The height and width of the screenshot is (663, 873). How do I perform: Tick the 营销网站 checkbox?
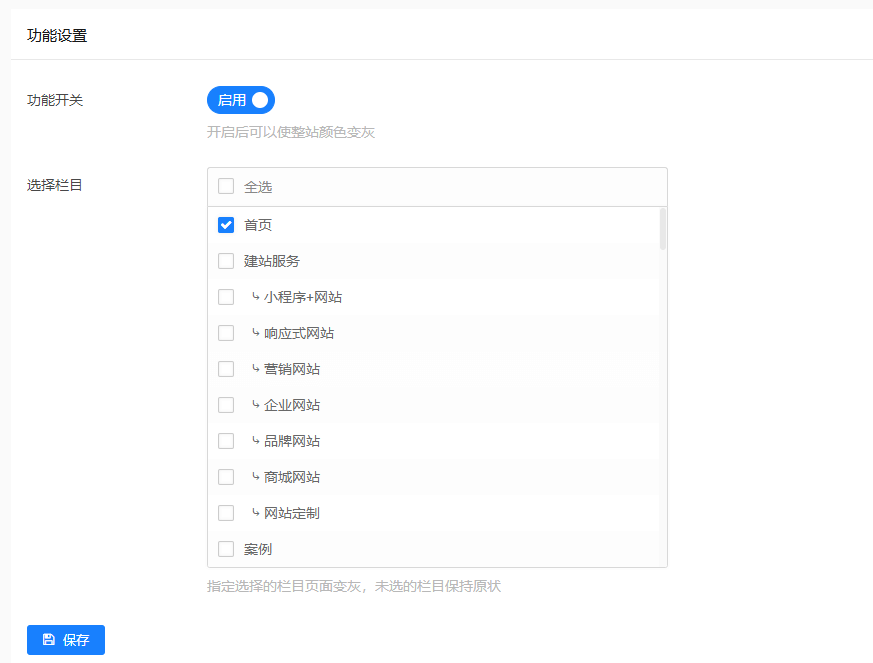tap(226, 369)
